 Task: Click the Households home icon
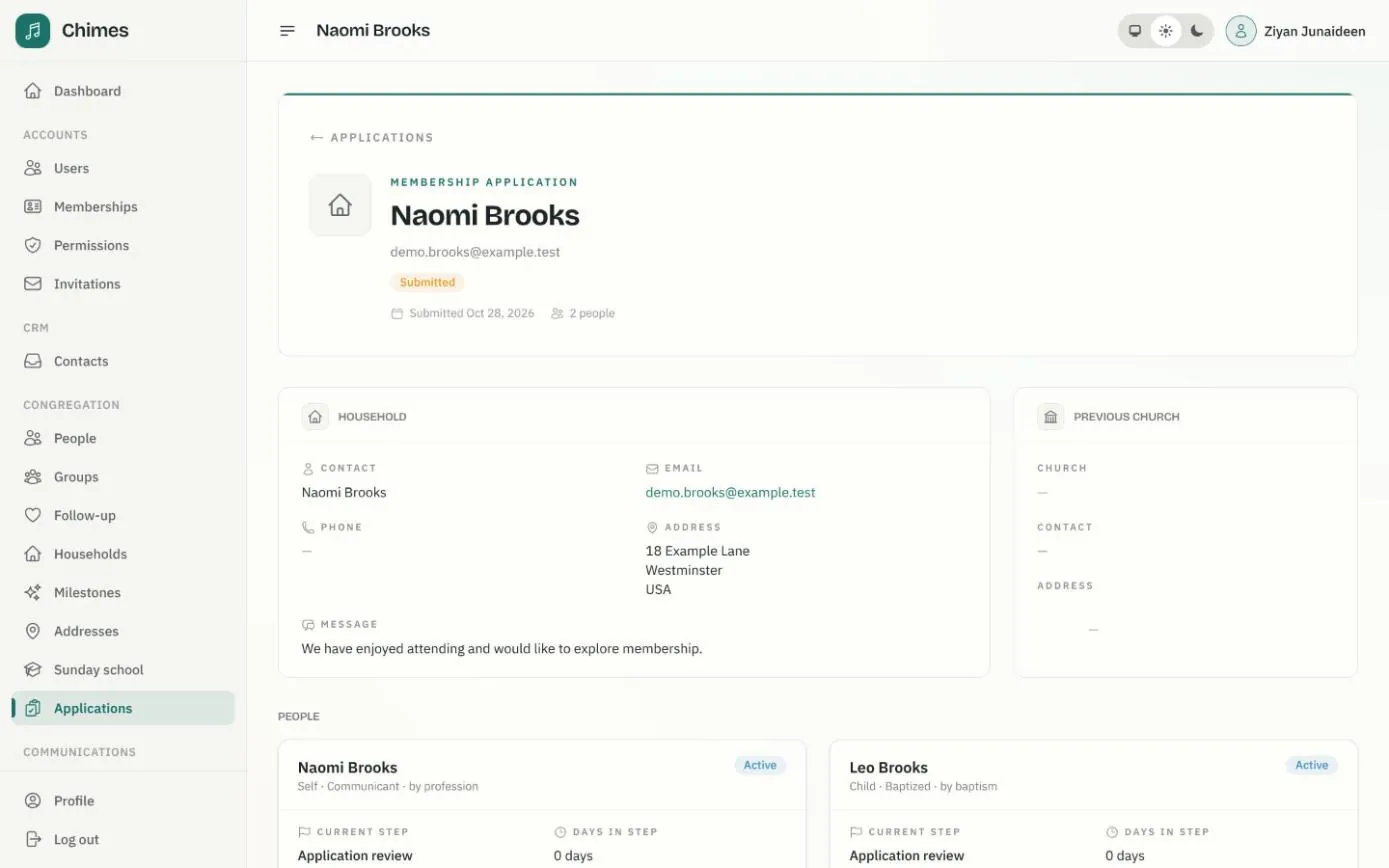33,554
